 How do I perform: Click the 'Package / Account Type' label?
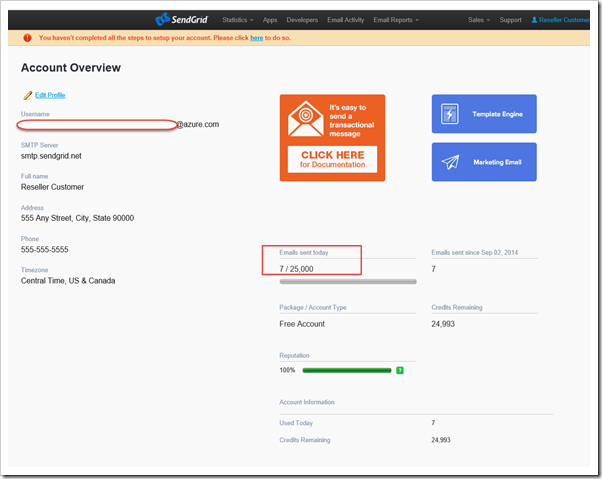point(313,307)
